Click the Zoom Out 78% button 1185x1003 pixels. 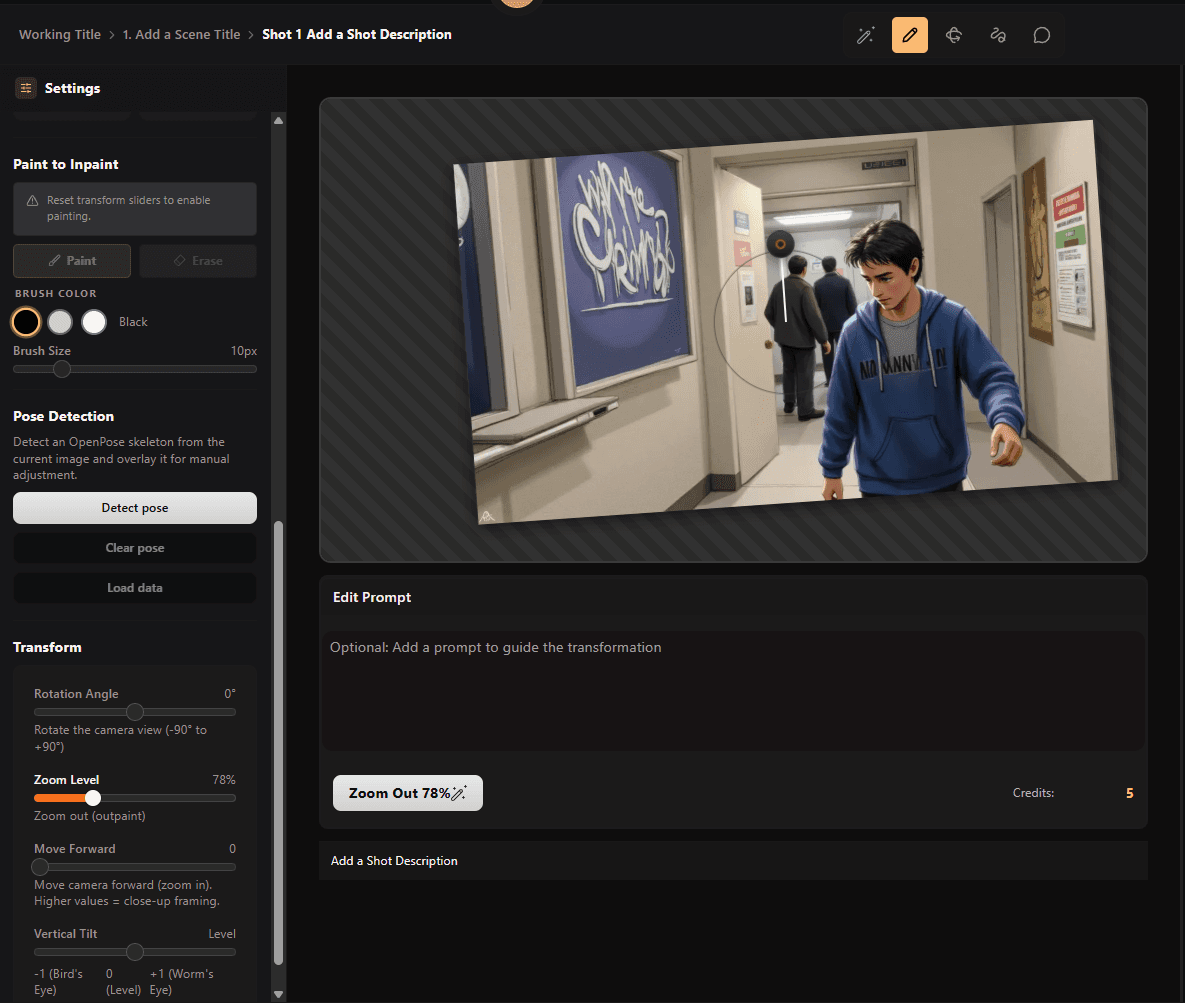407,793
